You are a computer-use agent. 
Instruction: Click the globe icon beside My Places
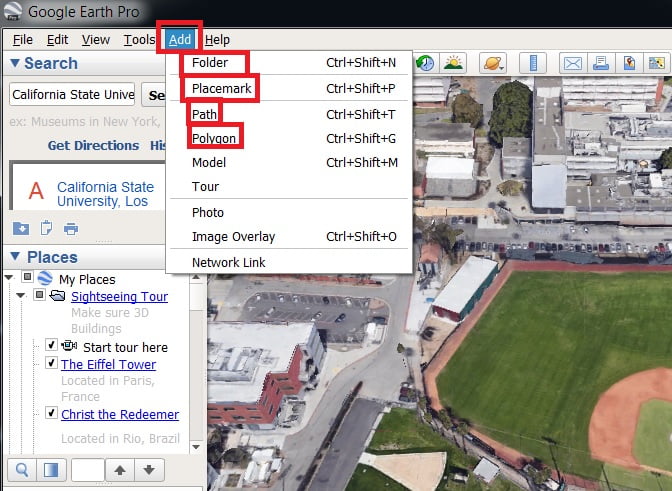tap(45, 278)
